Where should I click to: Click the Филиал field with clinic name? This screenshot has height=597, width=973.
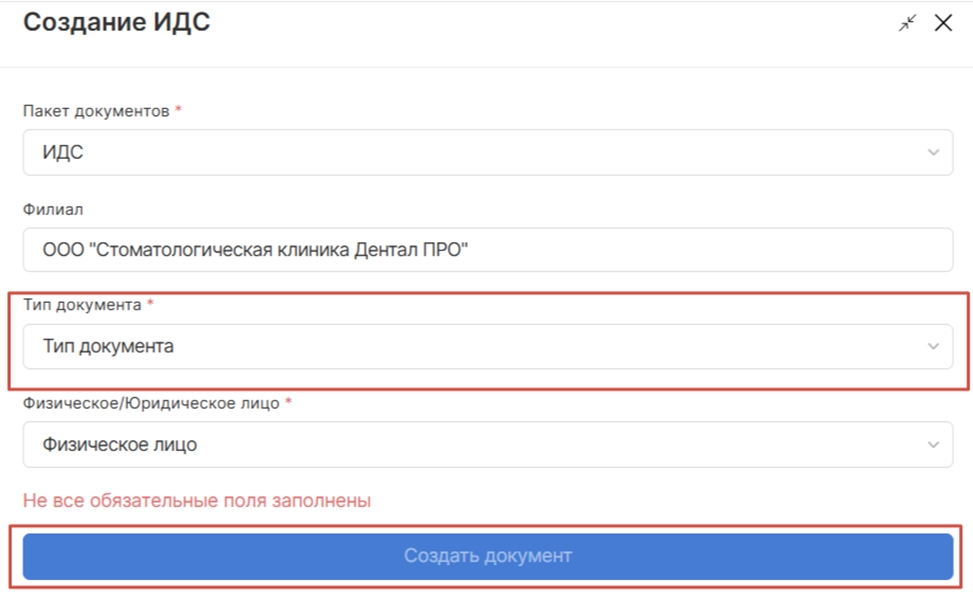coord(487,250)
